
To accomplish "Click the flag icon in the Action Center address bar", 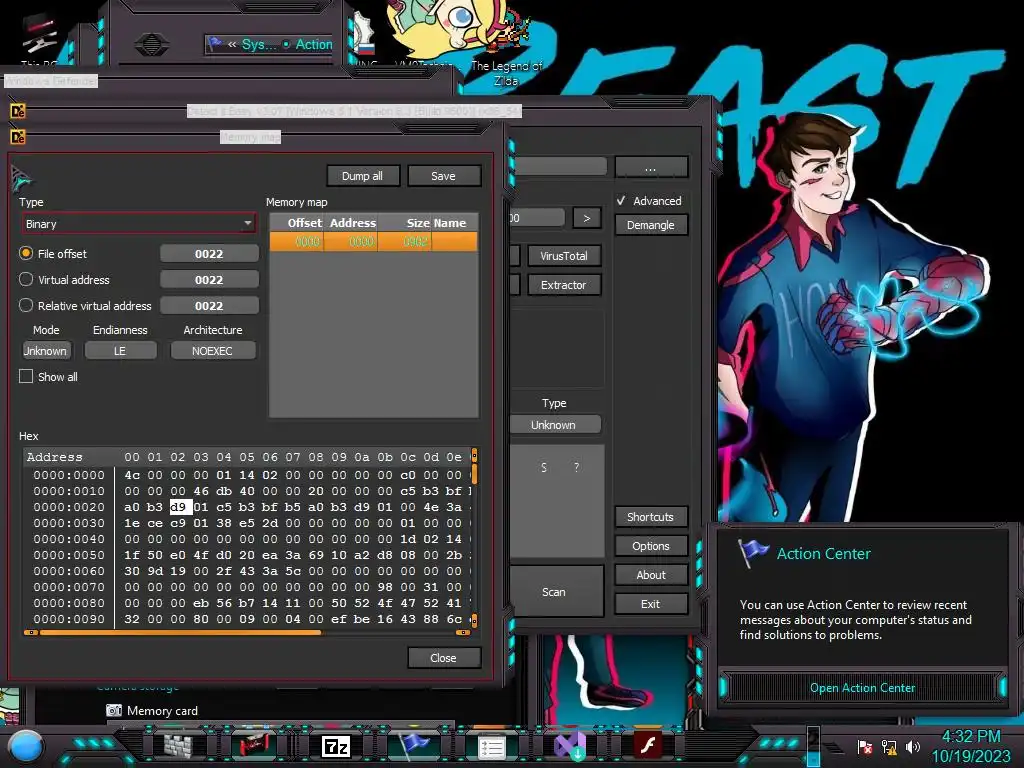I will point(215,44).
